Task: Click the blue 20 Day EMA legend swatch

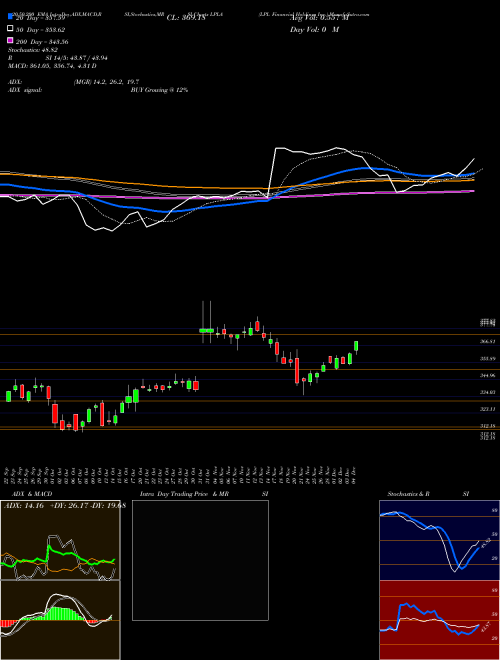Action: tap(10, 17)
